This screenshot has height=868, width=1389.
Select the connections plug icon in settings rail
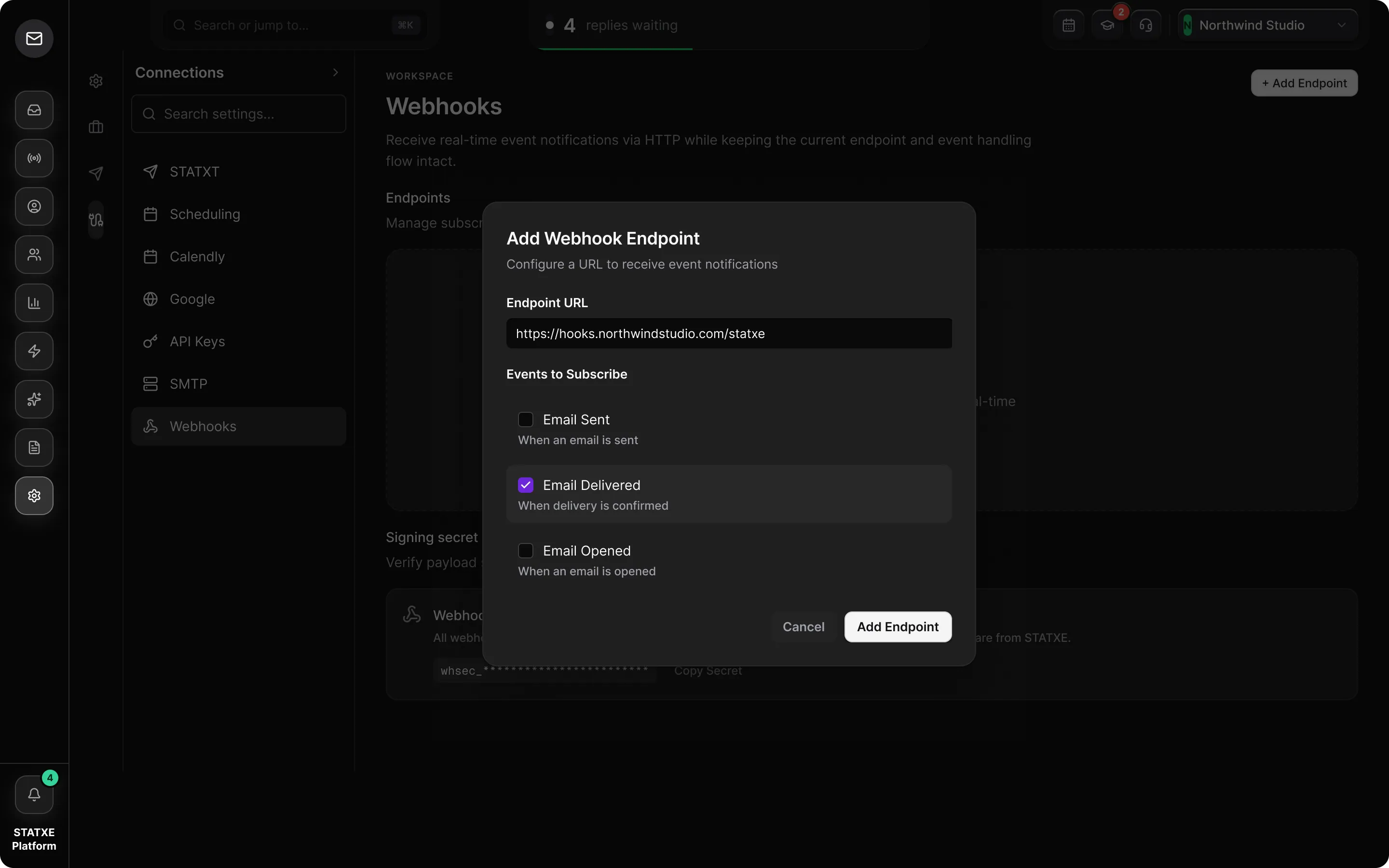[x=96, y=220]
